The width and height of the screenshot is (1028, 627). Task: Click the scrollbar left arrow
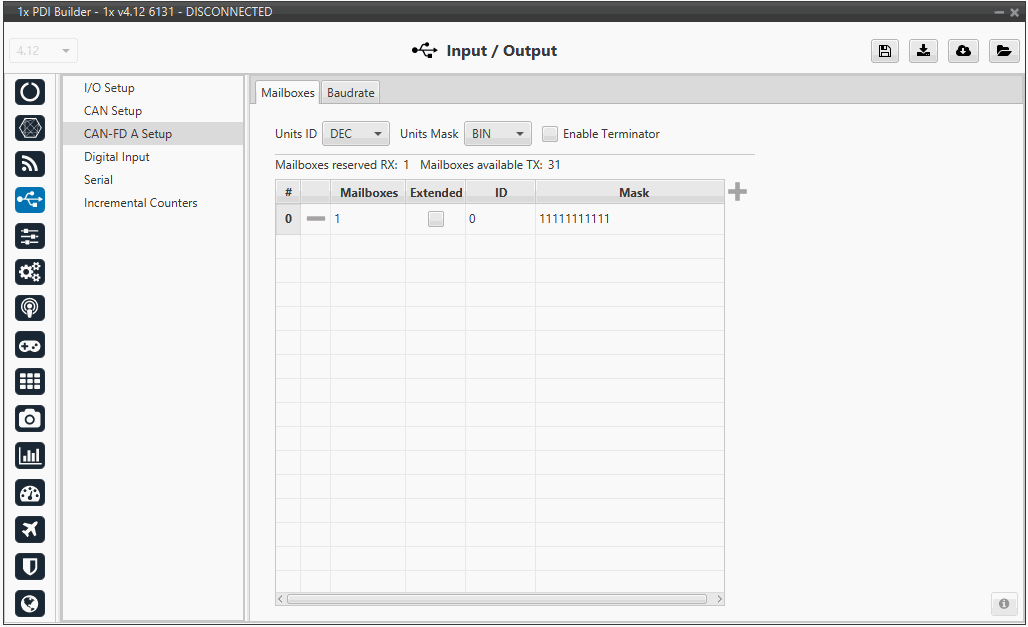click(281, 599)
